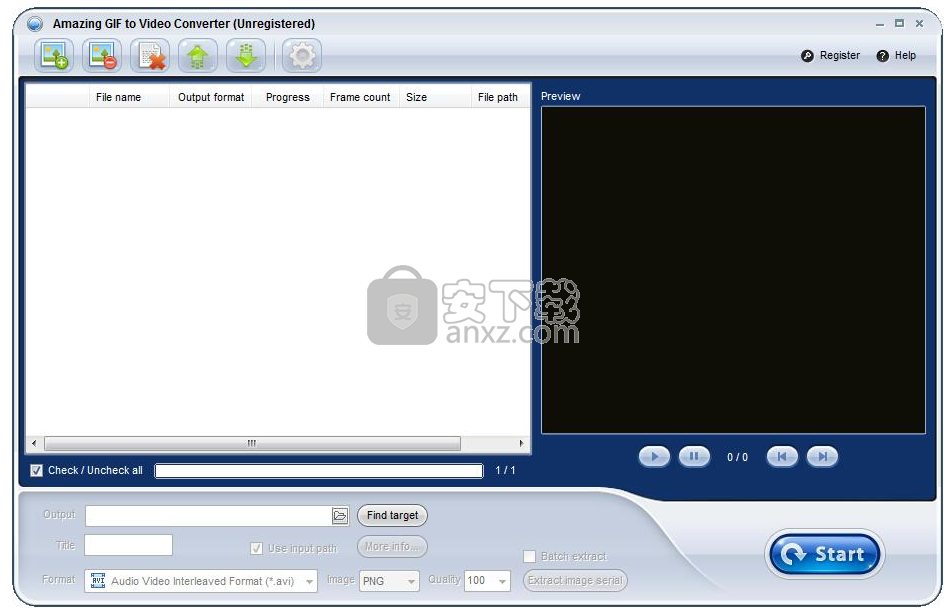Click the More info... button

coord(392,546)
